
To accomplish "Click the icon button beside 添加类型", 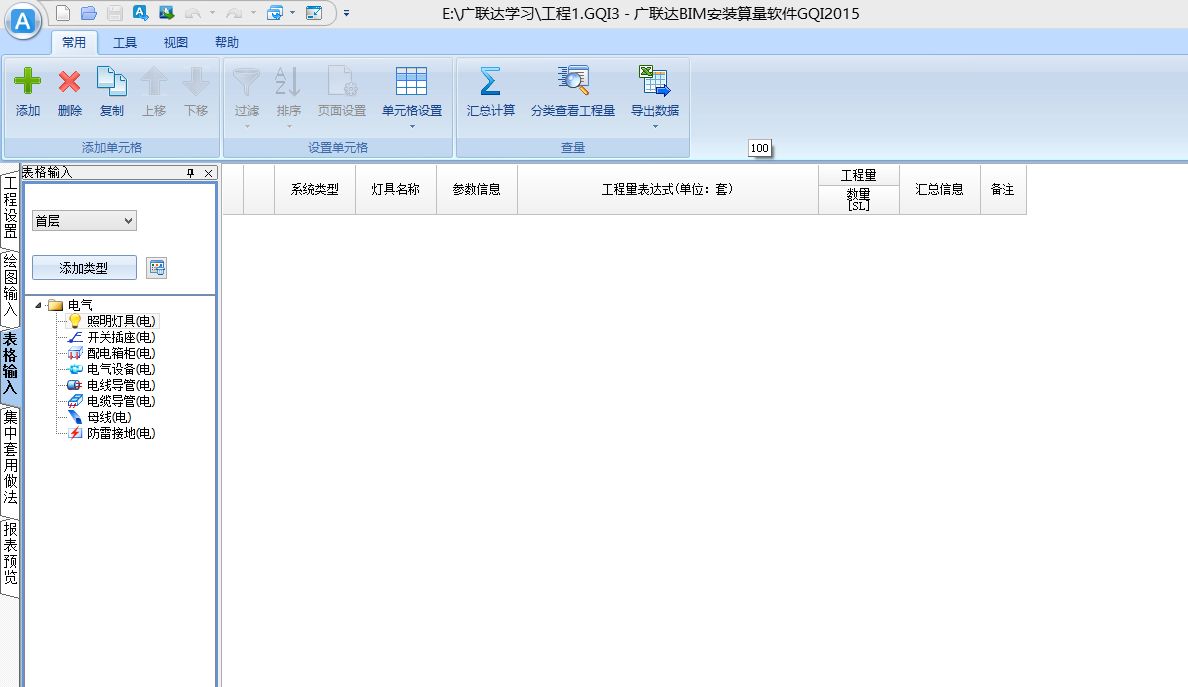I will (x=157, y=267).
